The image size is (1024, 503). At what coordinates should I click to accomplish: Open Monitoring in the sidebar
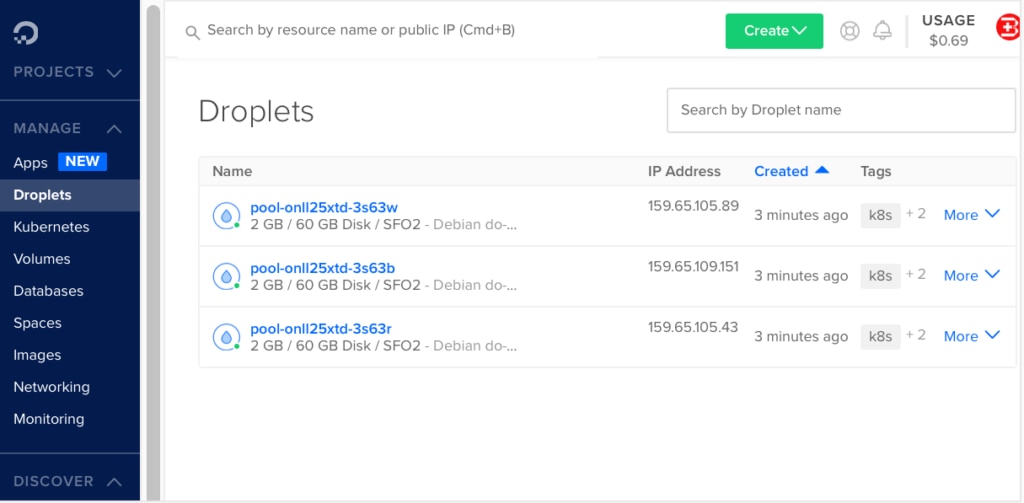49,419
